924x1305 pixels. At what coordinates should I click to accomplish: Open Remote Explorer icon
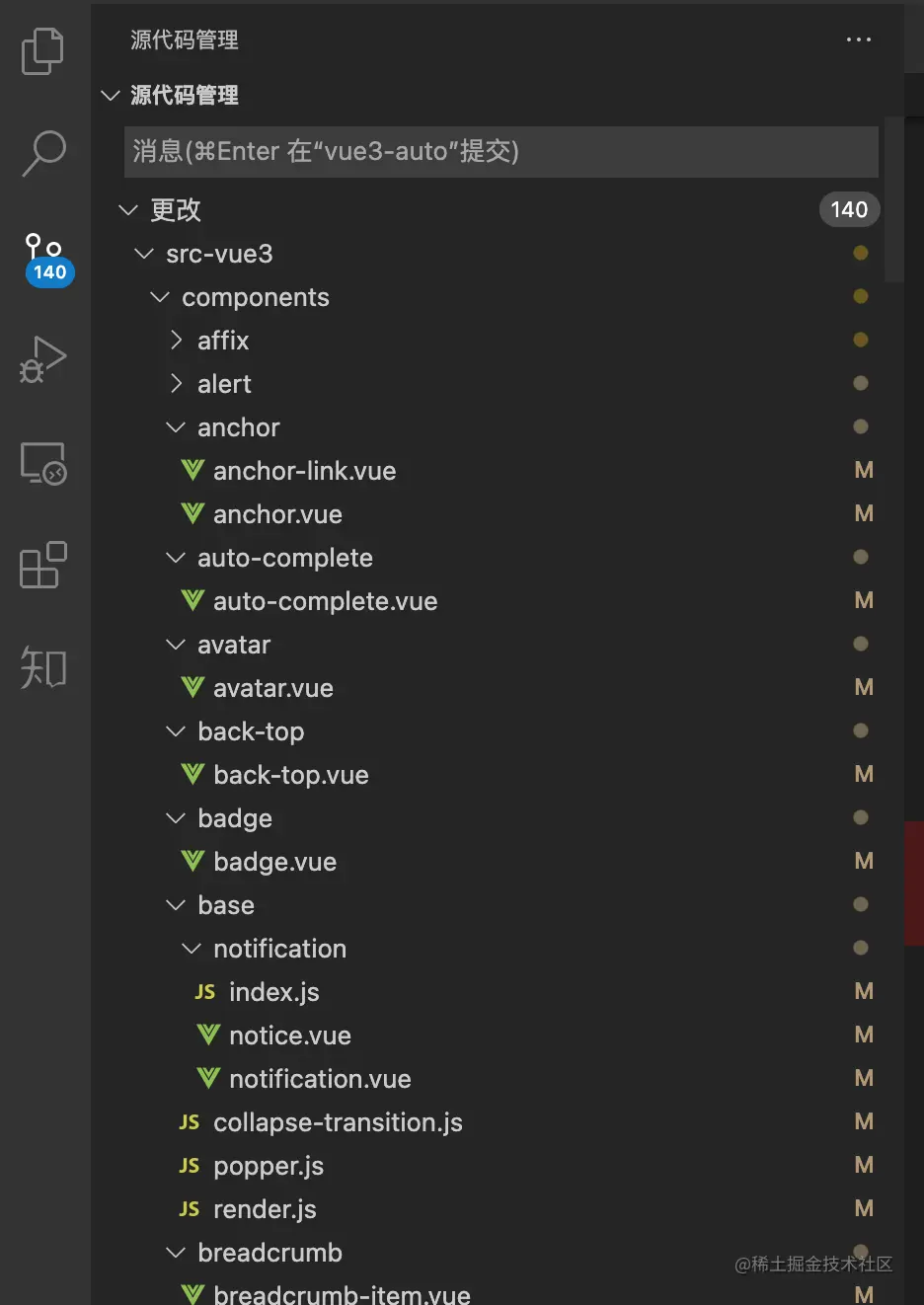tap(43, 463)
